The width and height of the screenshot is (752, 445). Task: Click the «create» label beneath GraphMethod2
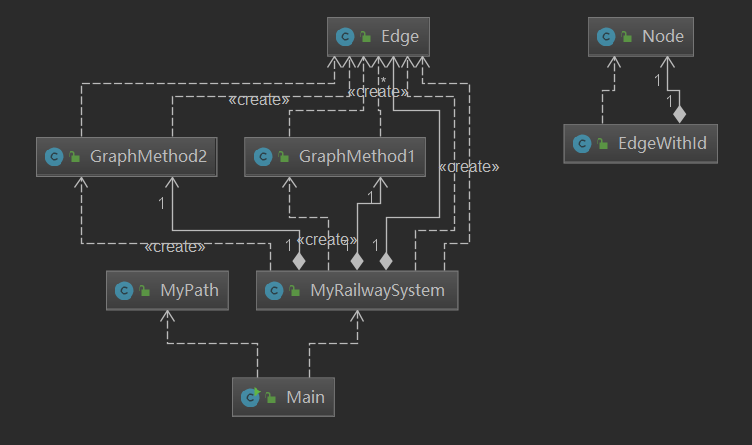click(x=175, y=246)
